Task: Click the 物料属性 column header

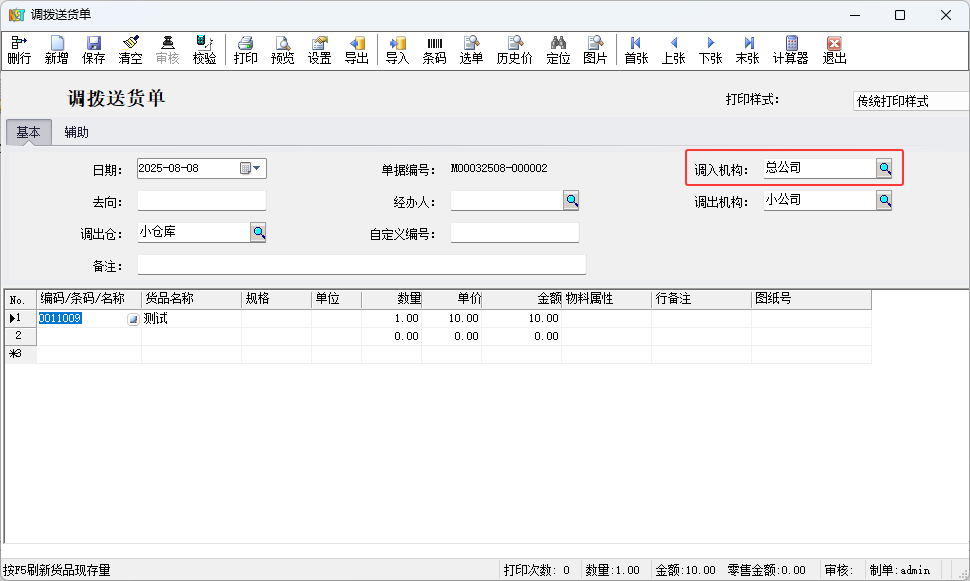Action: click(606, 299)
